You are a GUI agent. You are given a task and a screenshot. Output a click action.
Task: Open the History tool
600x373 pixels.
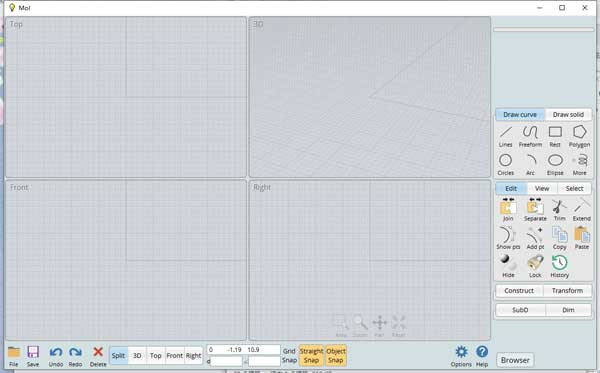click(559, 266)
